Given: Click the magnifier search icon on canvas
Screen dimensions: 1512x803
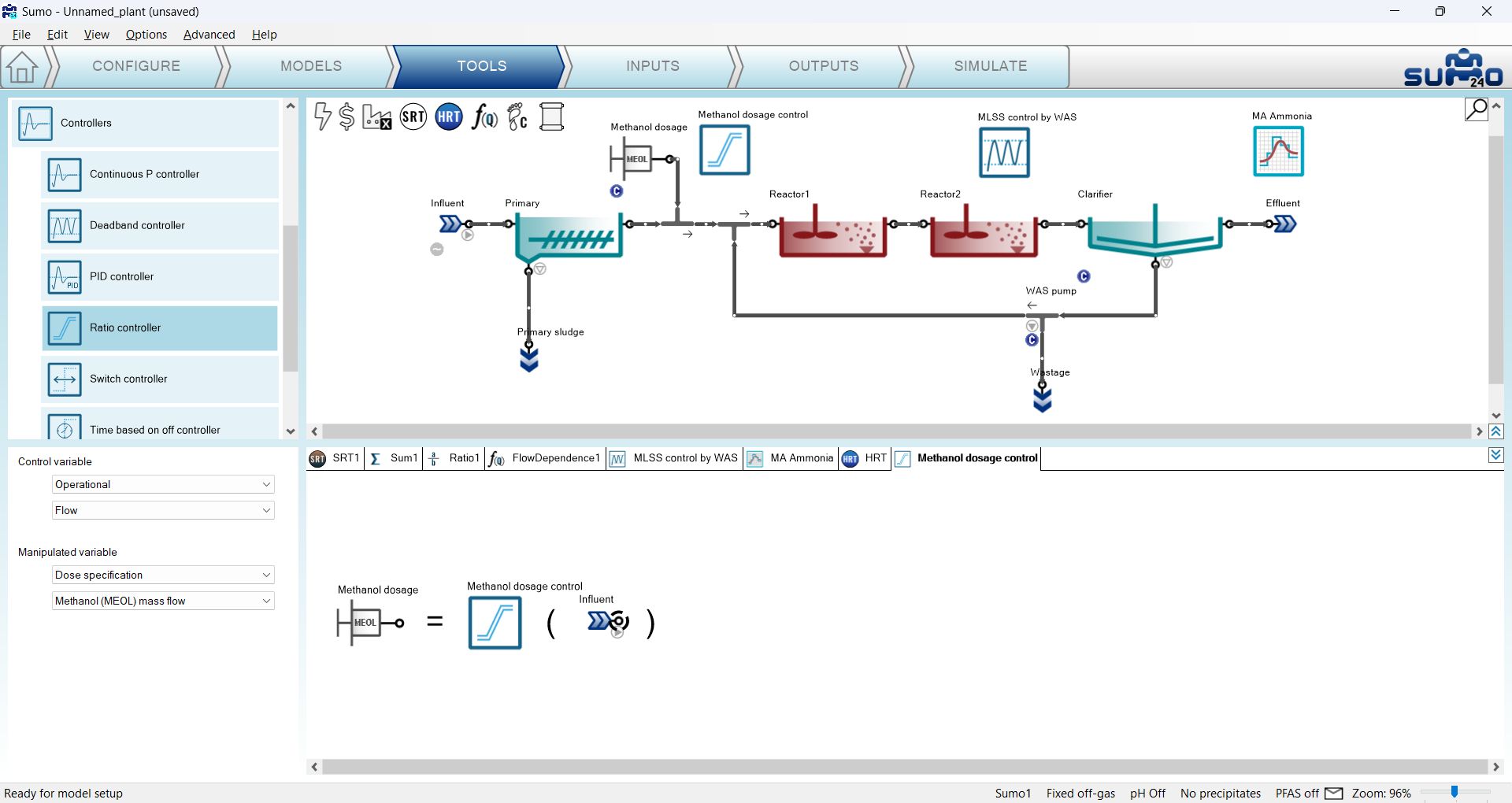Looking at the screenshot, I should [1476, 109].
